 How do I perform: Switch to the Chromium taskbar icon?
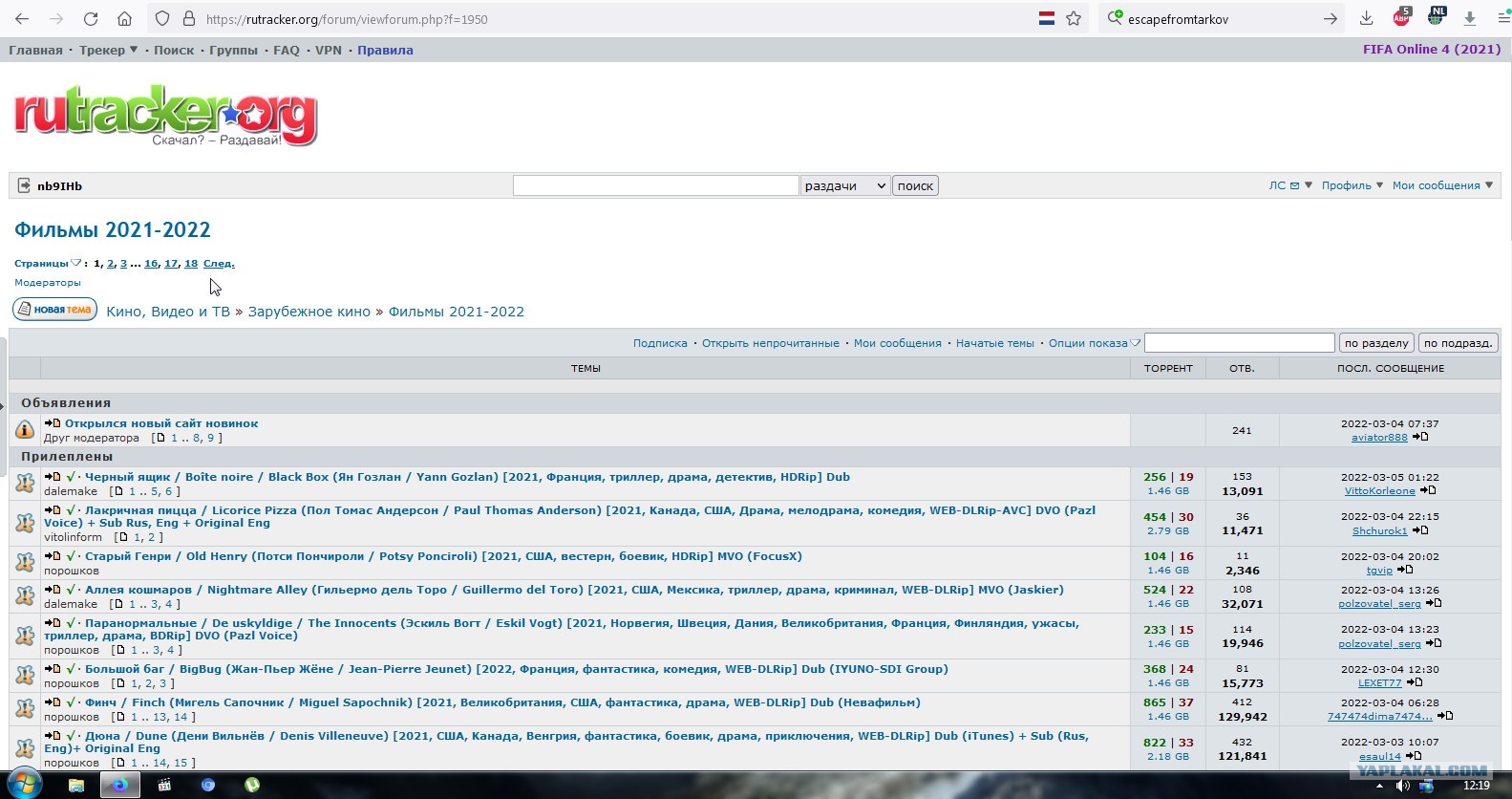pyautogui.click(x=208, y=786)
